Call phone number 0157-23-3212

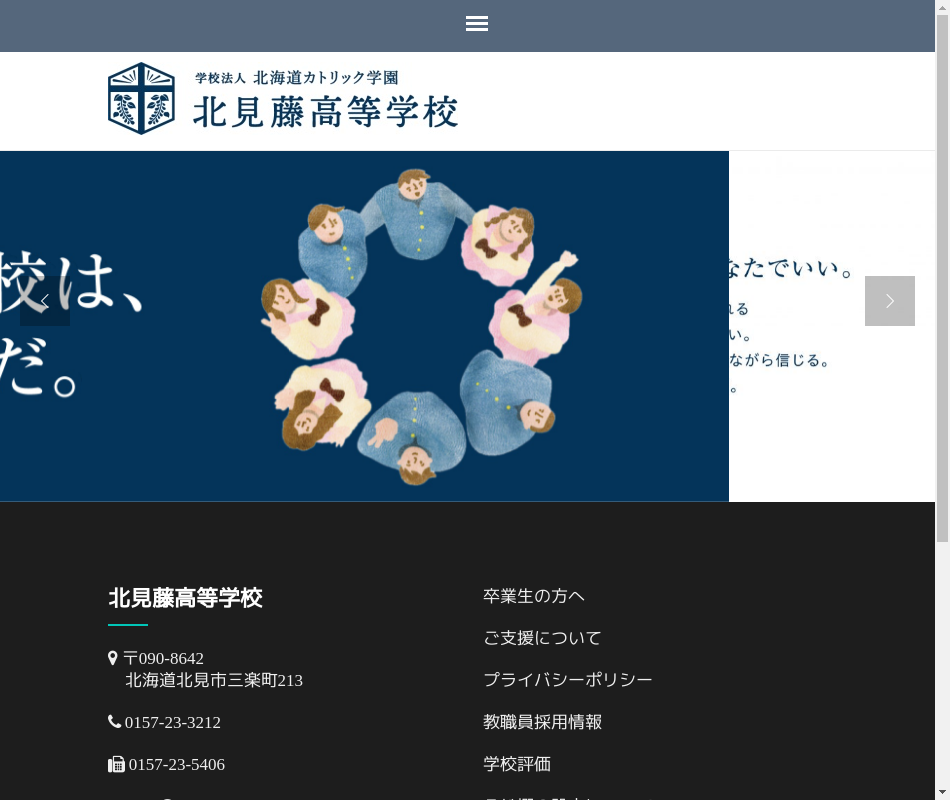[173, 722]
